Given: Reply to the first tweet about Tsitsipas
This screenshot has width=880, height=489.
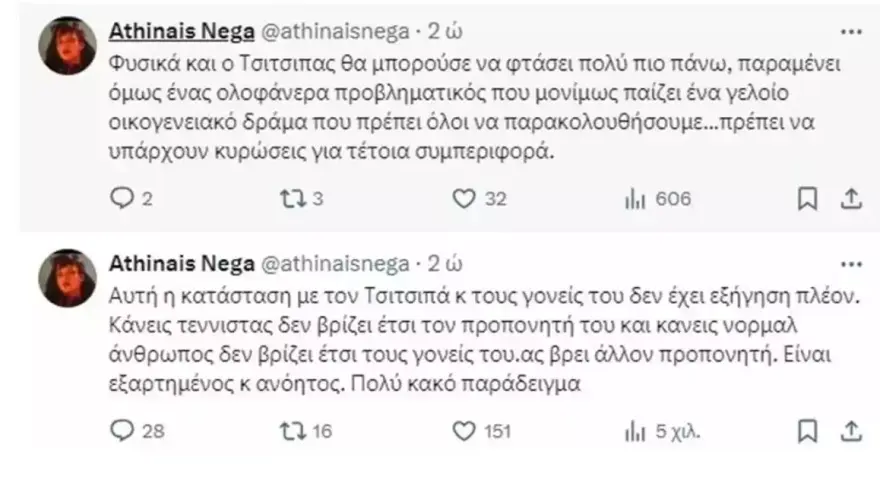Looking at the screenshot, I should (120, 199).
